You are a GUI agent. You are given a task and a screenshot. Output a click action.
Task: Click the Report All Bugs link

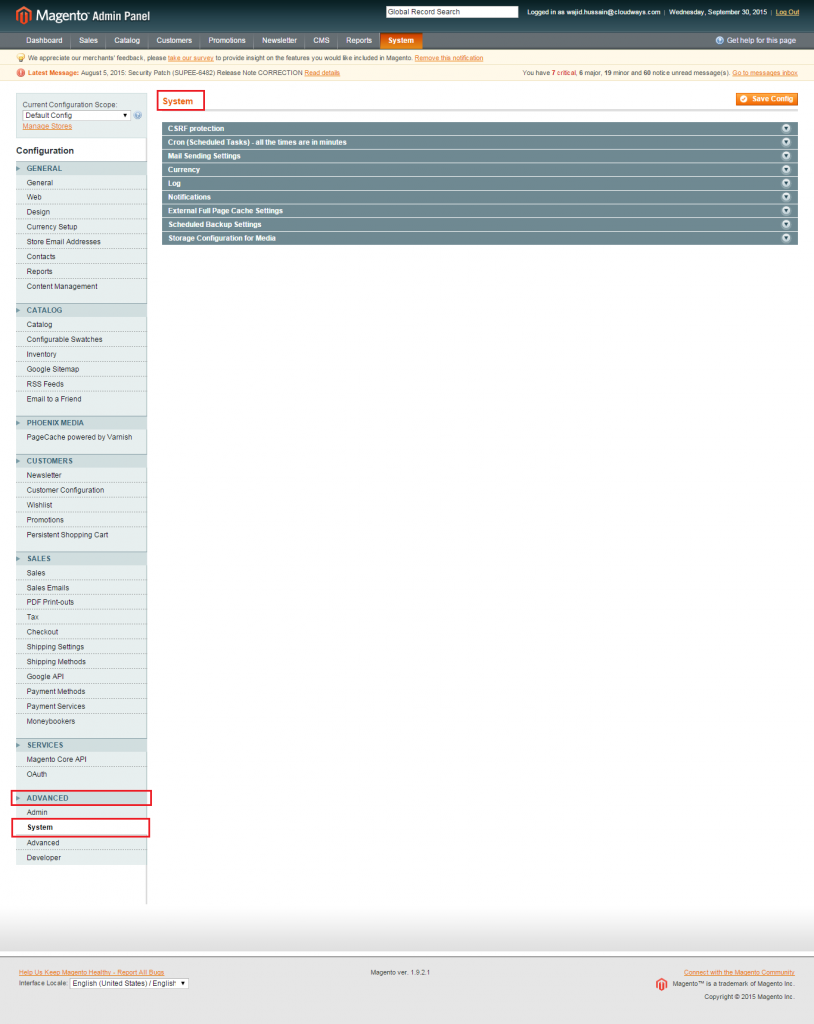click(x=91, y=972)
